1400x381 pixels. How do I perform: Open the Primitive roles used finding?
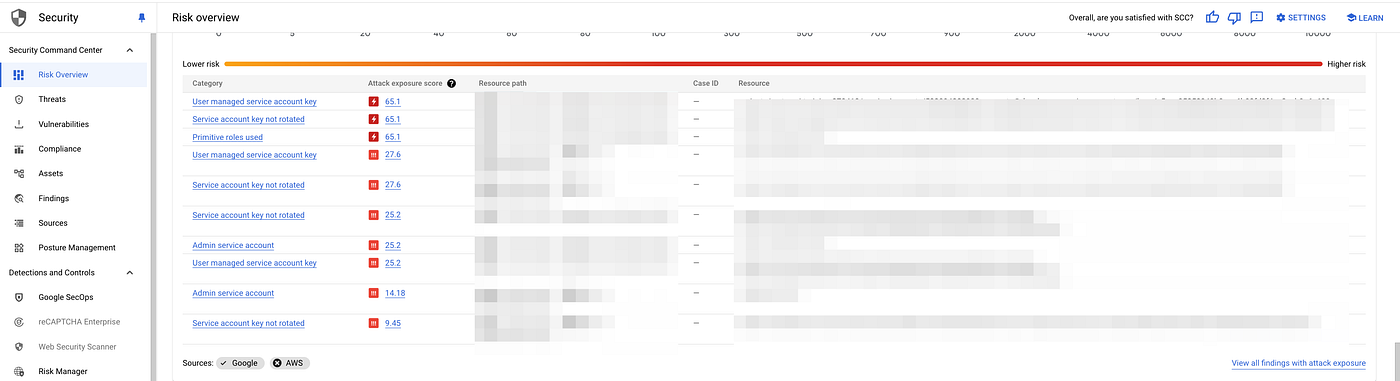228,137
